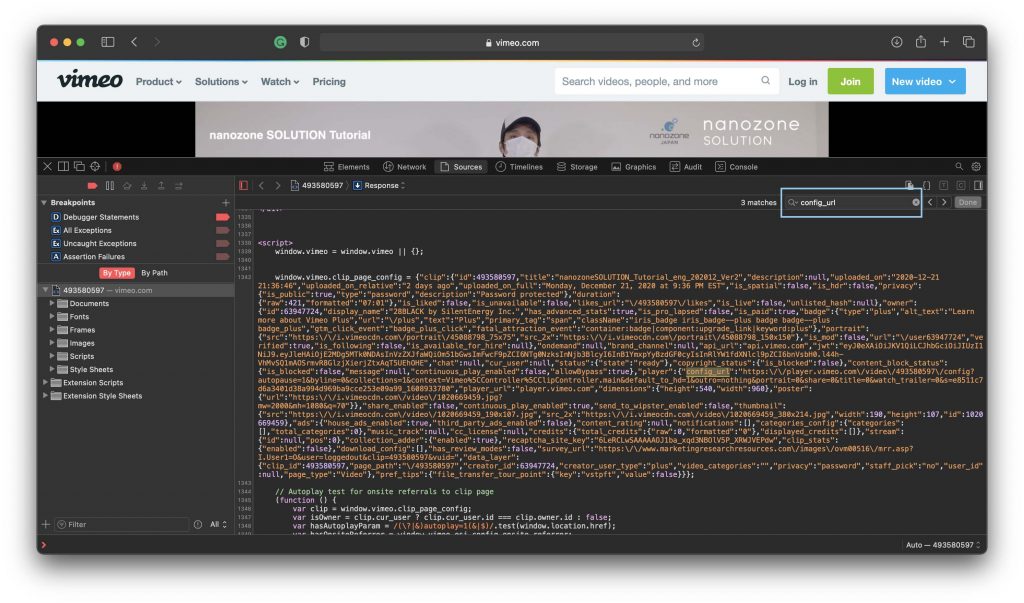
Task: Open the Auto — 493580597 context selector
Action: click(943, 545)
